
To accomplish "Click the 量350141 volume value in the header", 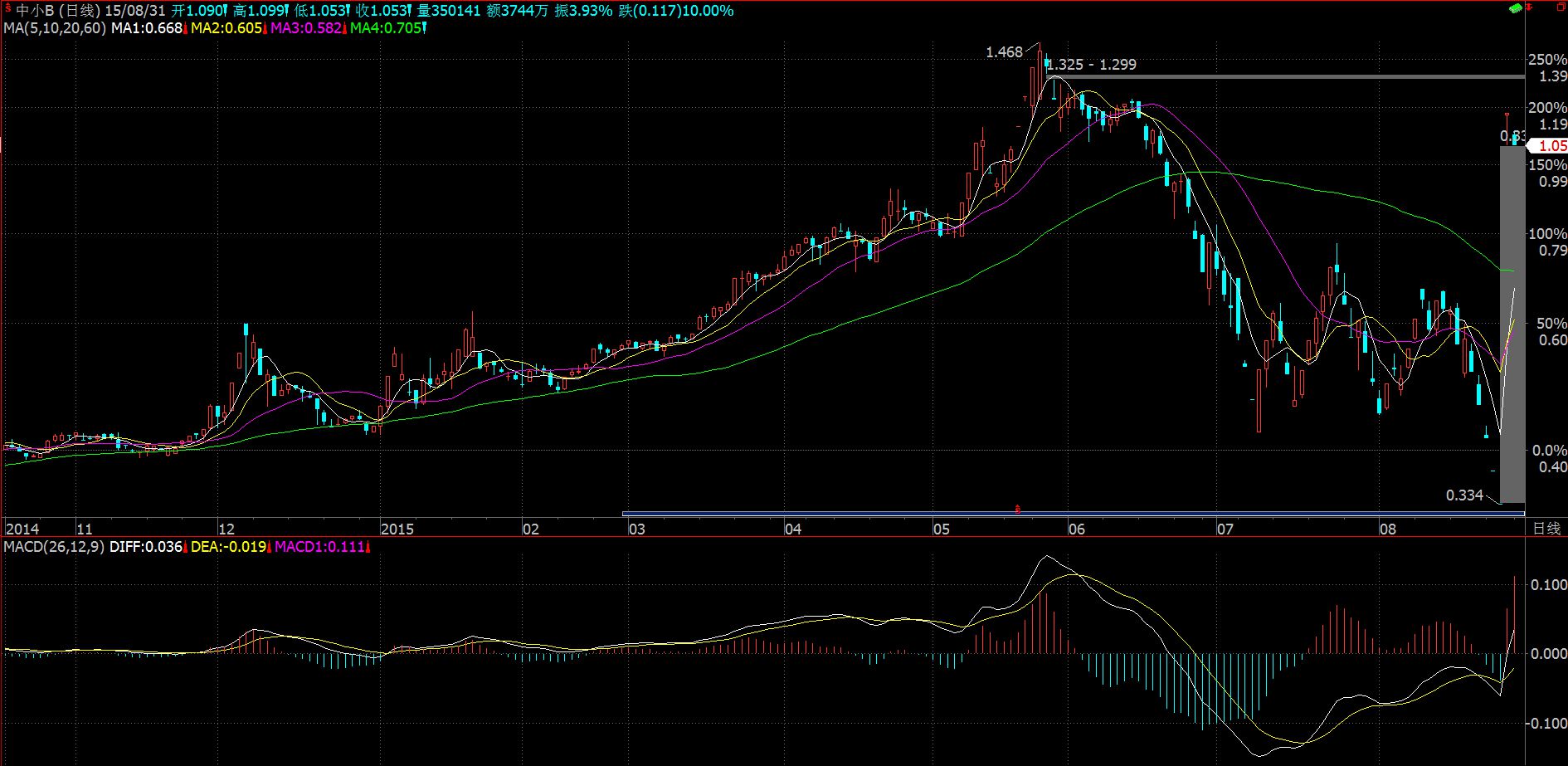I will pyautogui.click(x=450, y=11).
